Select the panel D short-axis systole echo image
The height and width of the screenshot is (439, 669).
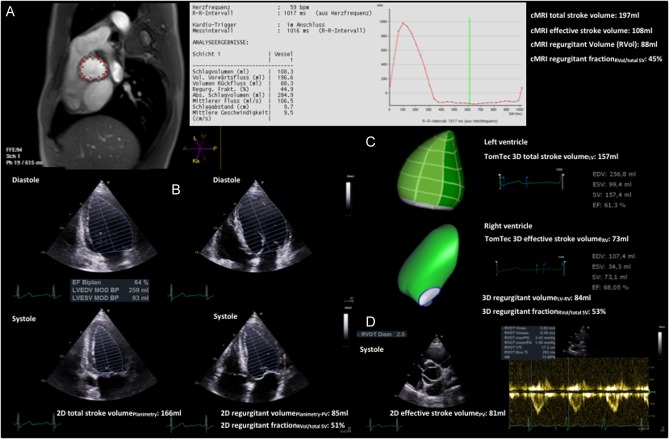click(437, 369)
